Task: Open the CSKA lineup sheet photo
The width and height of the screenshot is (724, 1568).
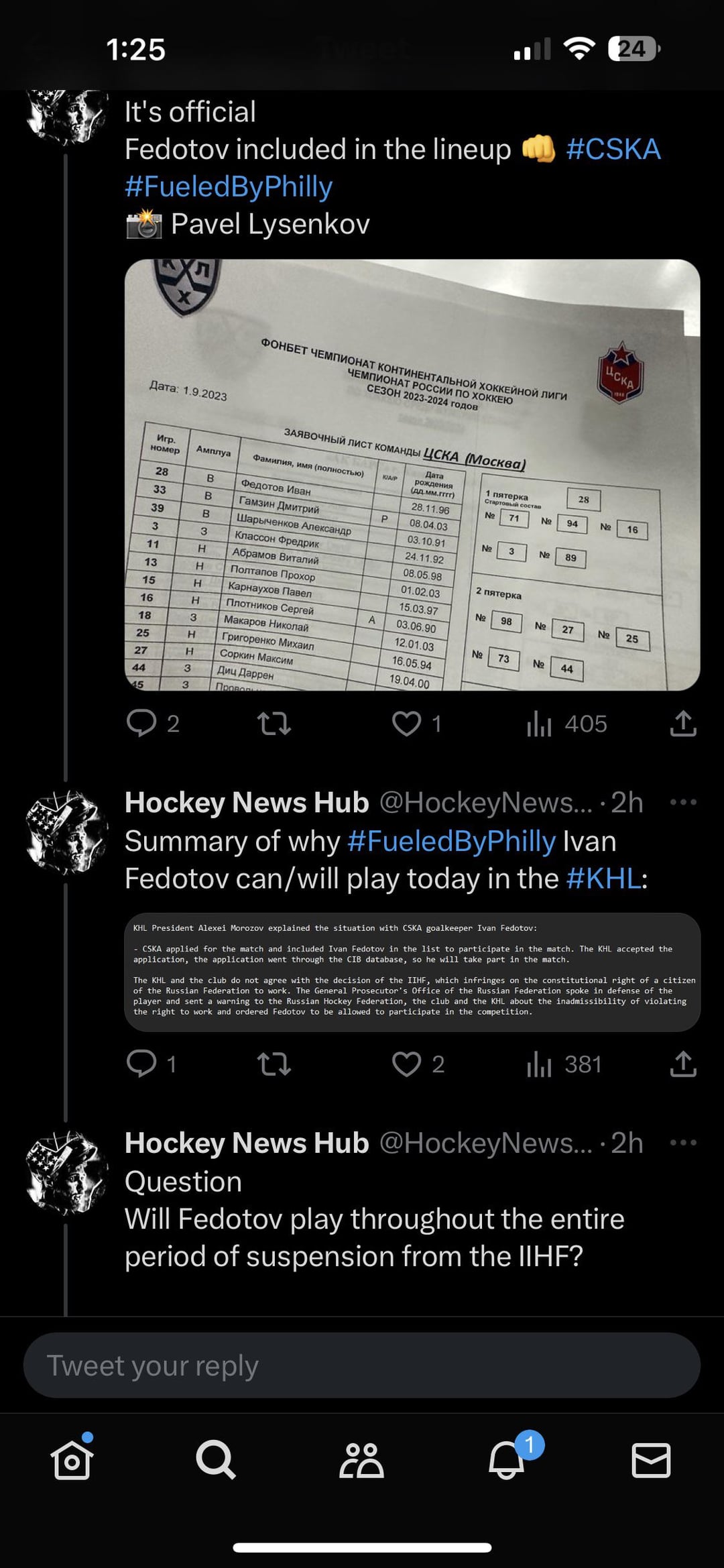Action: (x=412, y=475)
